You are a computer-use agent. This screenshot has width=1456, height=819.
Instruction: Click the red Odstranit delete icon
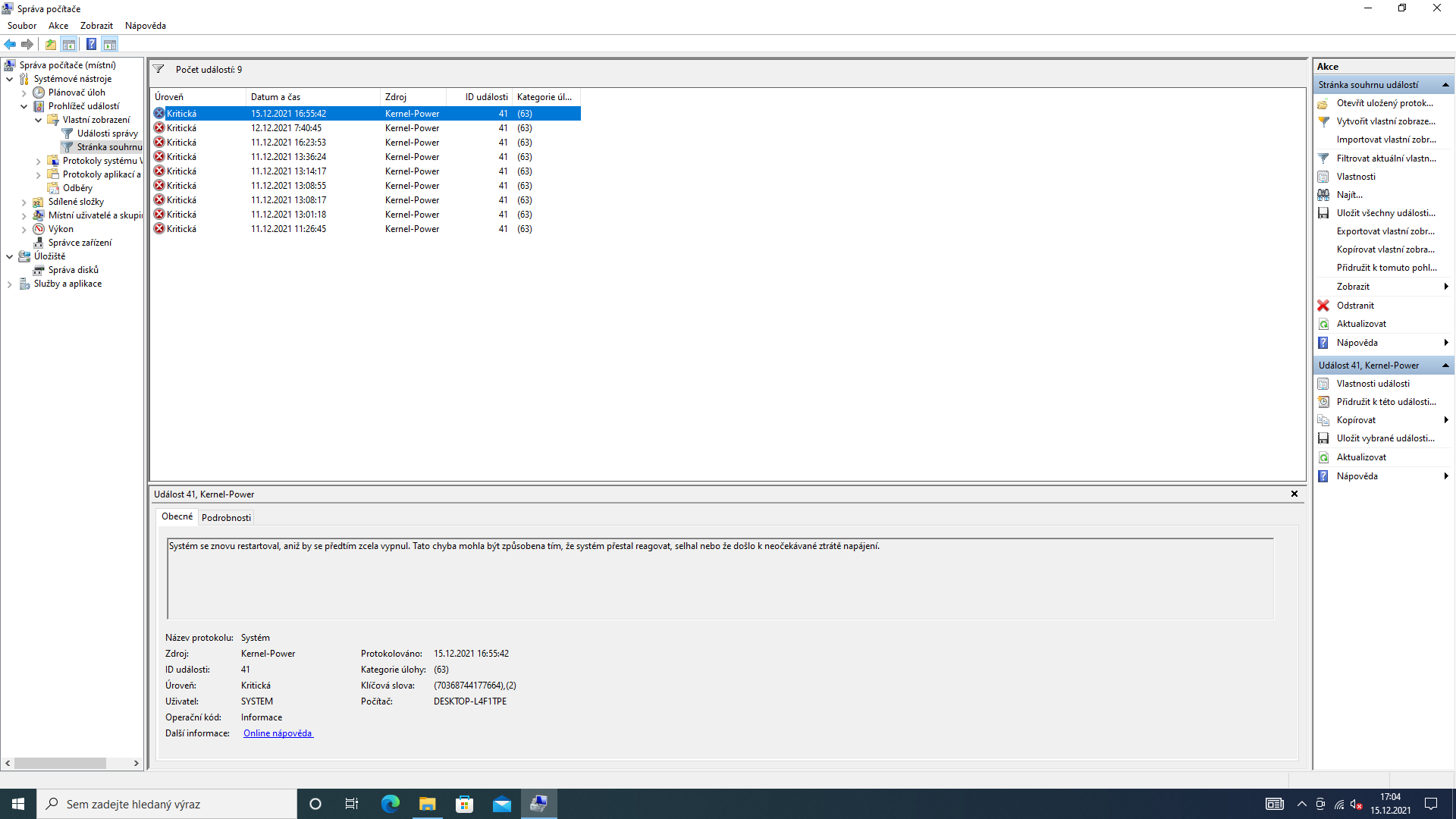[1323, 306]
